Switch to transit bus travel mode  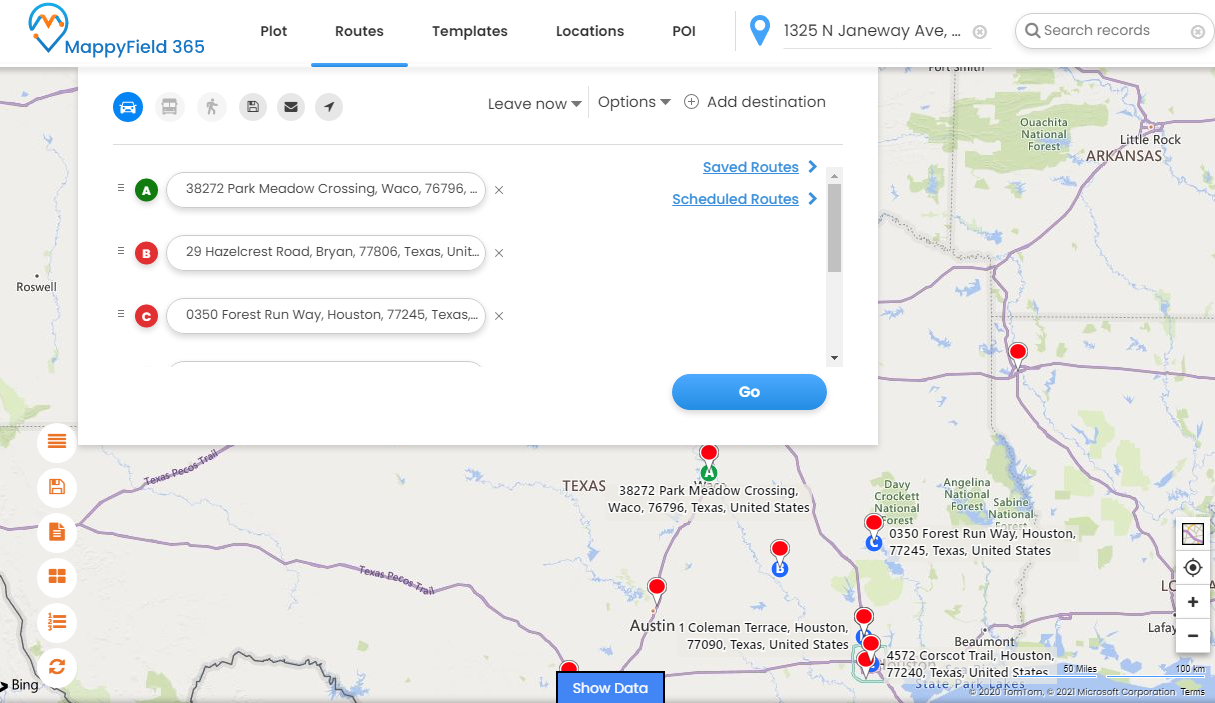click(169, 106)
